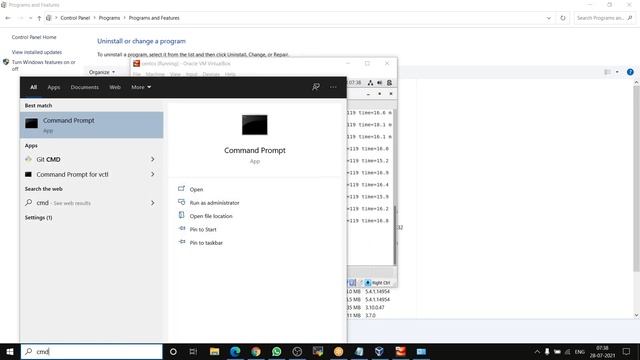Open the VirtualBox cube taskbar icon
Image resolution: width=640 pixels, height=360 pixels.
click(379, 351)
